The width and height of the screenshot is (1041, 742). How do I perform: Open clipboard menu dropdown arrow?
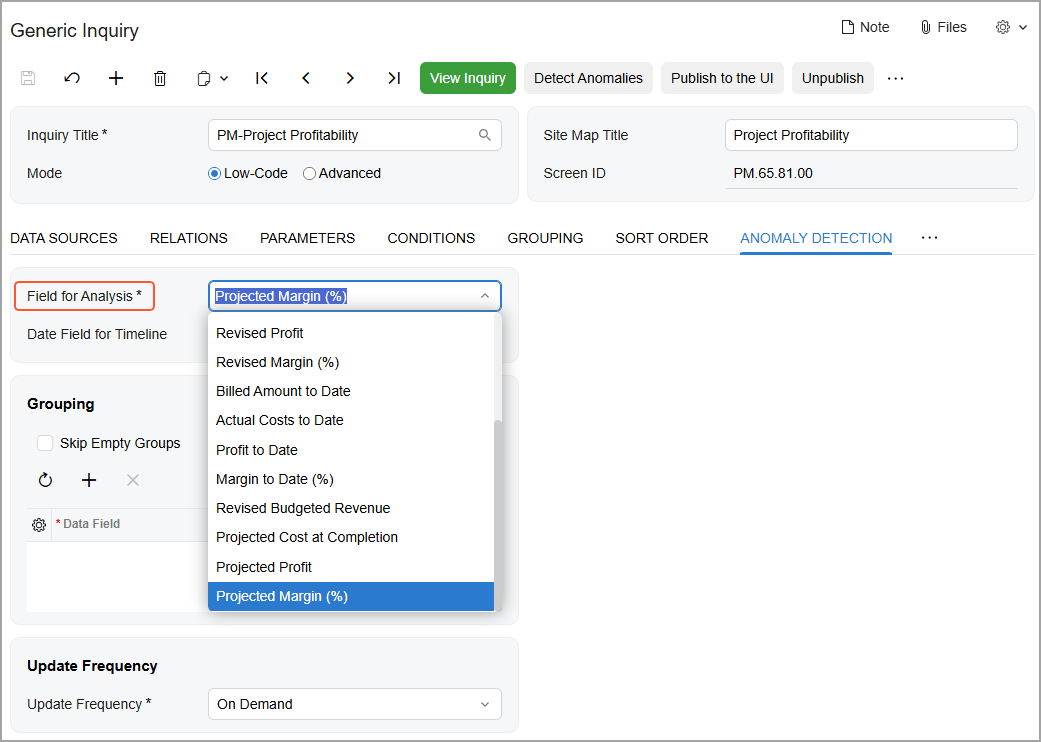click(224, 78)
